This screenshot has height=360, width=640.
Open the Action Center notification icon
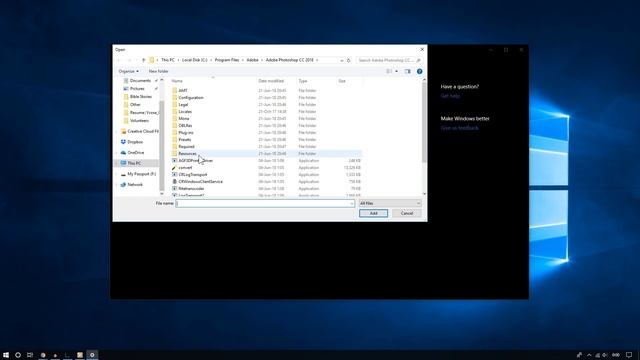(x=629, y=355)
